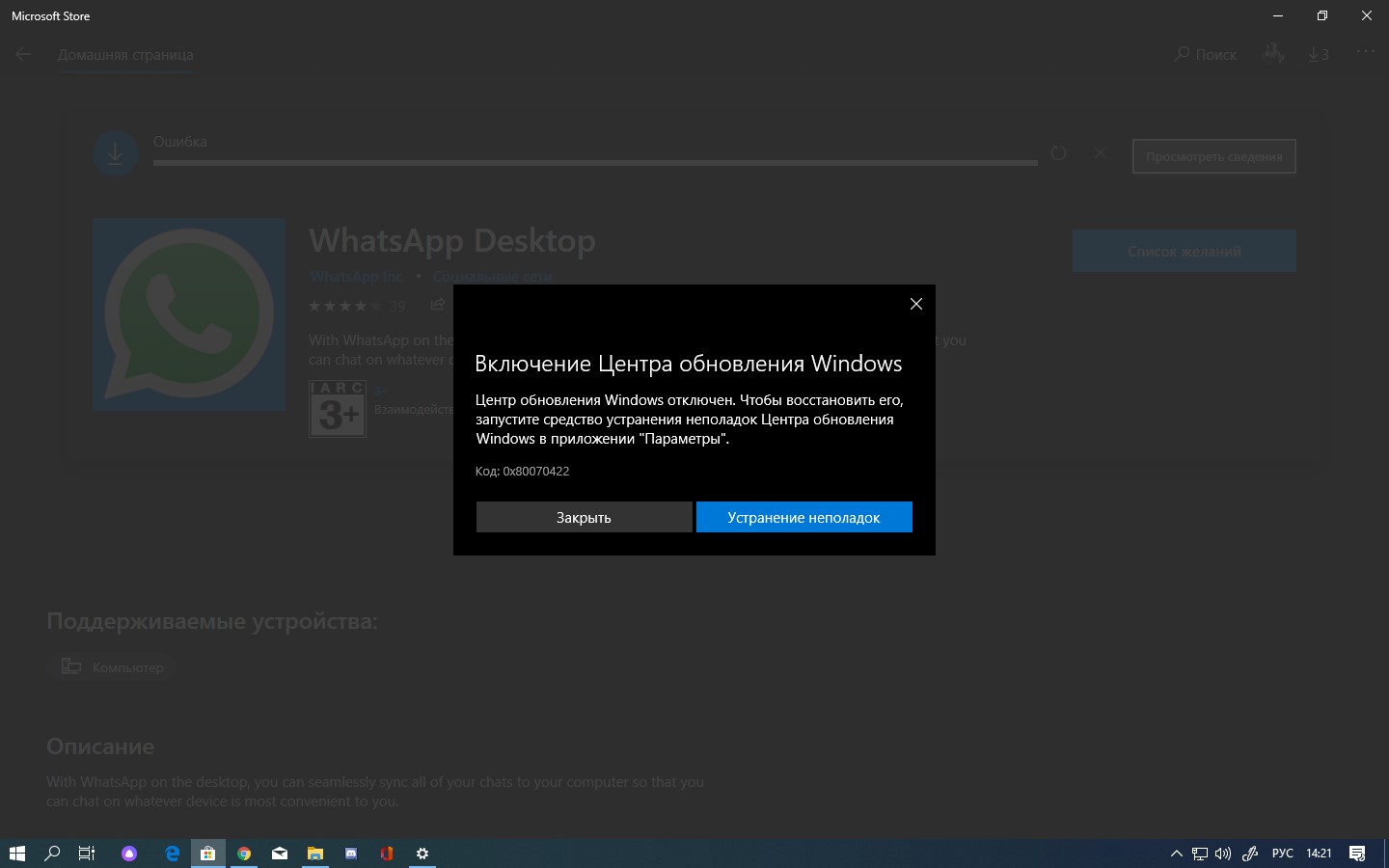Image resolution: width=1389 pixels, height=868 pixels.
Task: Cancel the failed download with X
Action: pyautogui.click(x=1101, y=152)
